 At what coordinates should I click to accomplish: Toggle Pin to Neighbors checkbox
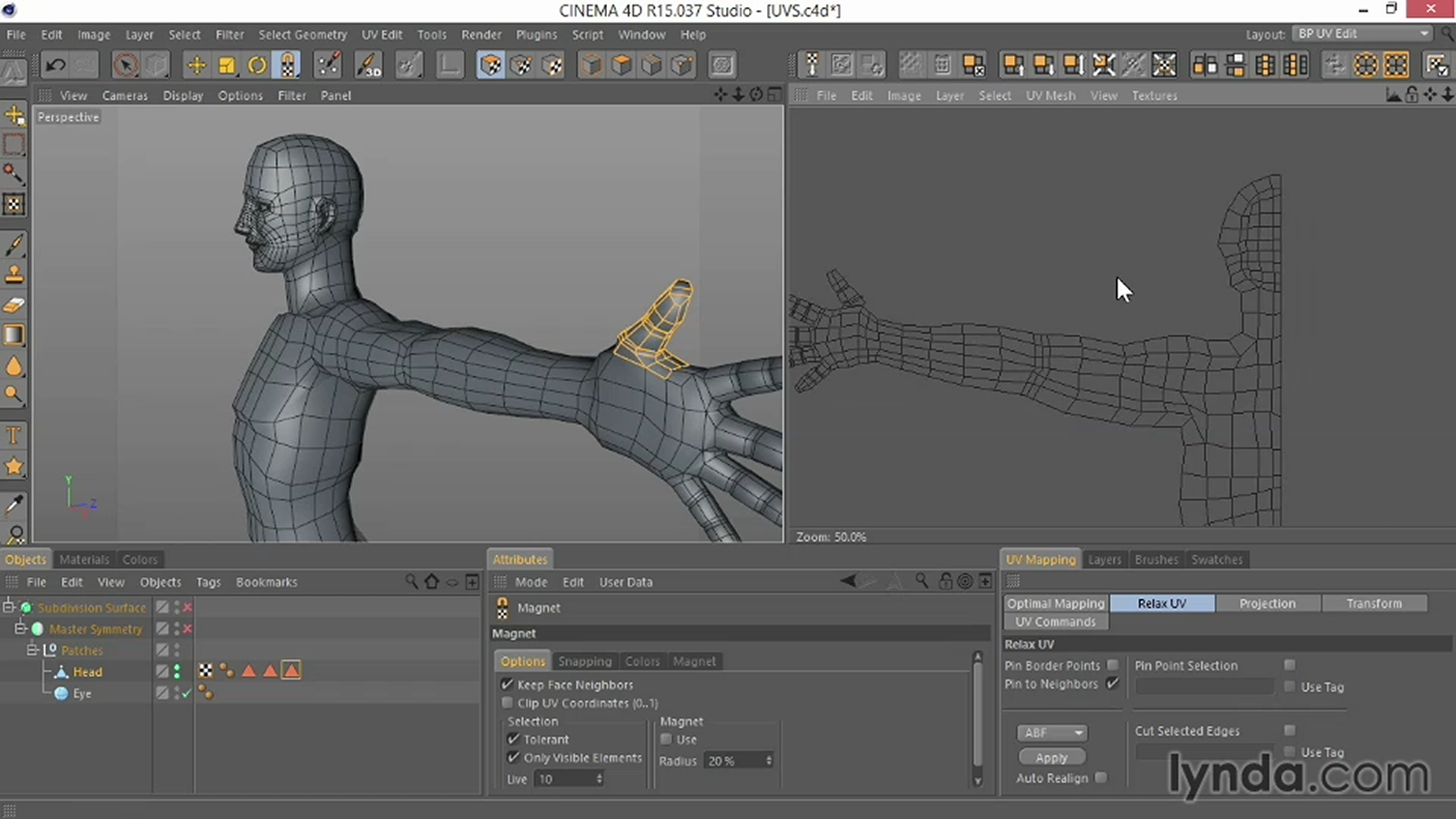pyautogui.click(x=1112, y=683)
